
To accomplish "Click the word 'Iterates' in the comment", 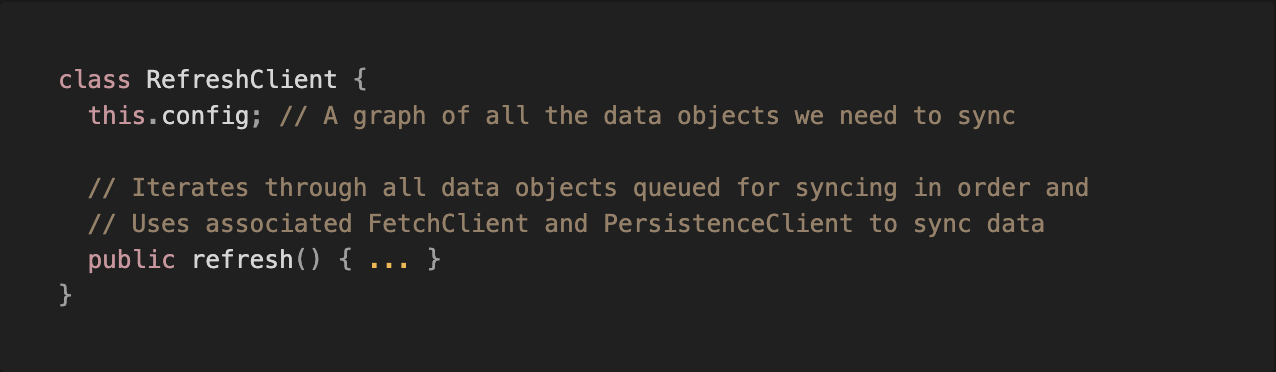I will point(191,187).
